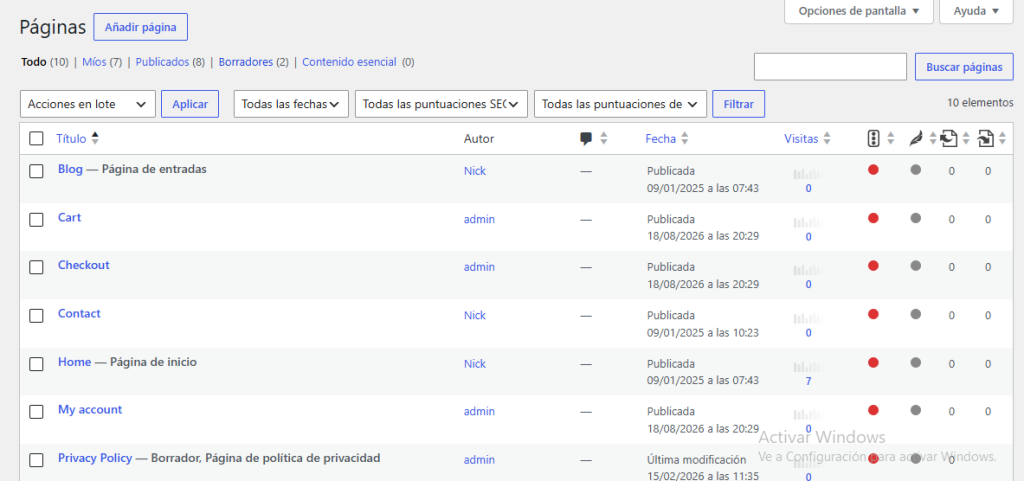Click the gray readability dot in Cart row
The width and height of the screenshot is (1024, 481).
(916, 218)
